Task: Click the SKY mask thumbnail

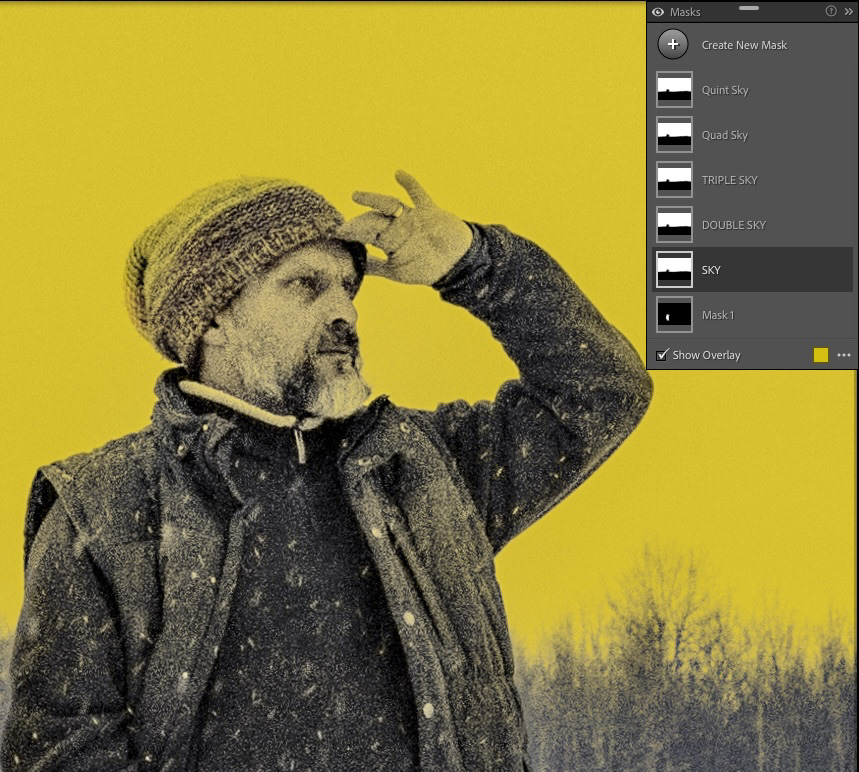Action: click(x=674, y=269)
